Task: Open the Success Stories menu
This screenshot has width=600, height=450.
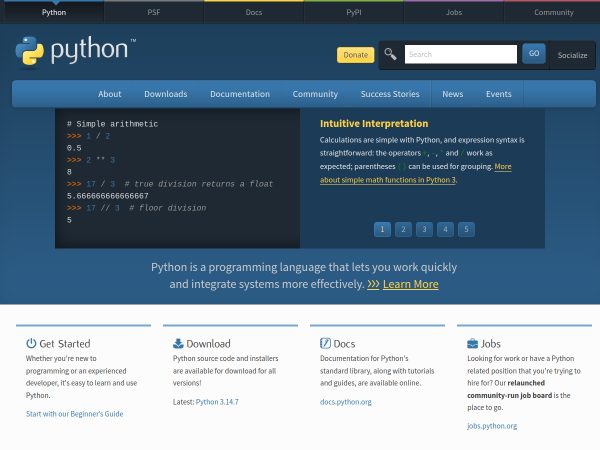Action: coord(390,94)
